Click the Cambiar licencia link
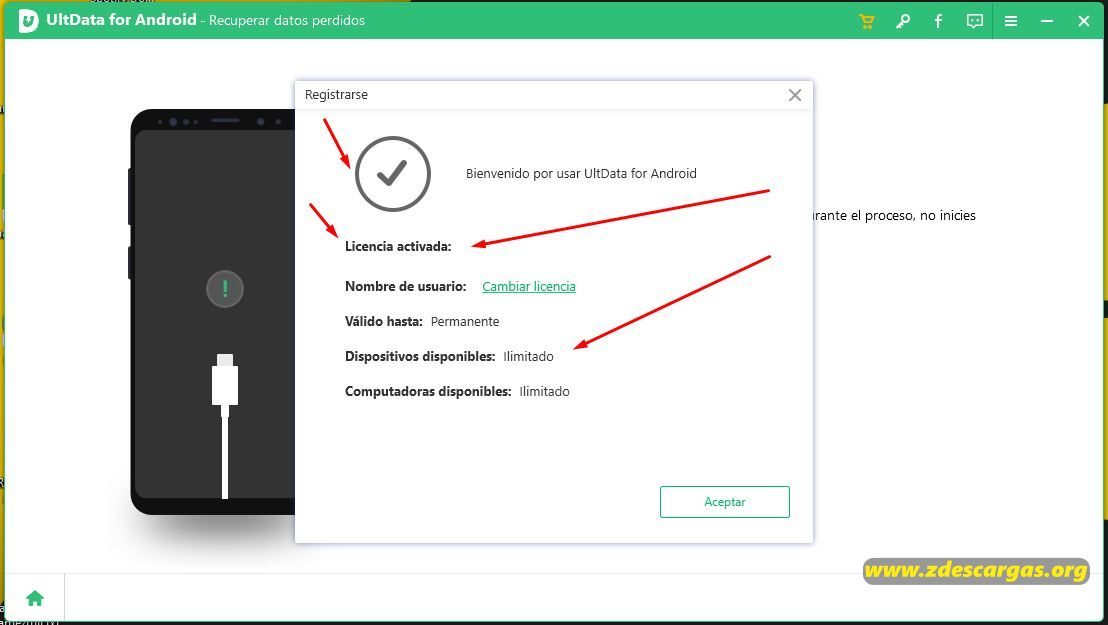The image size is (1108, 625). (529, 286)
